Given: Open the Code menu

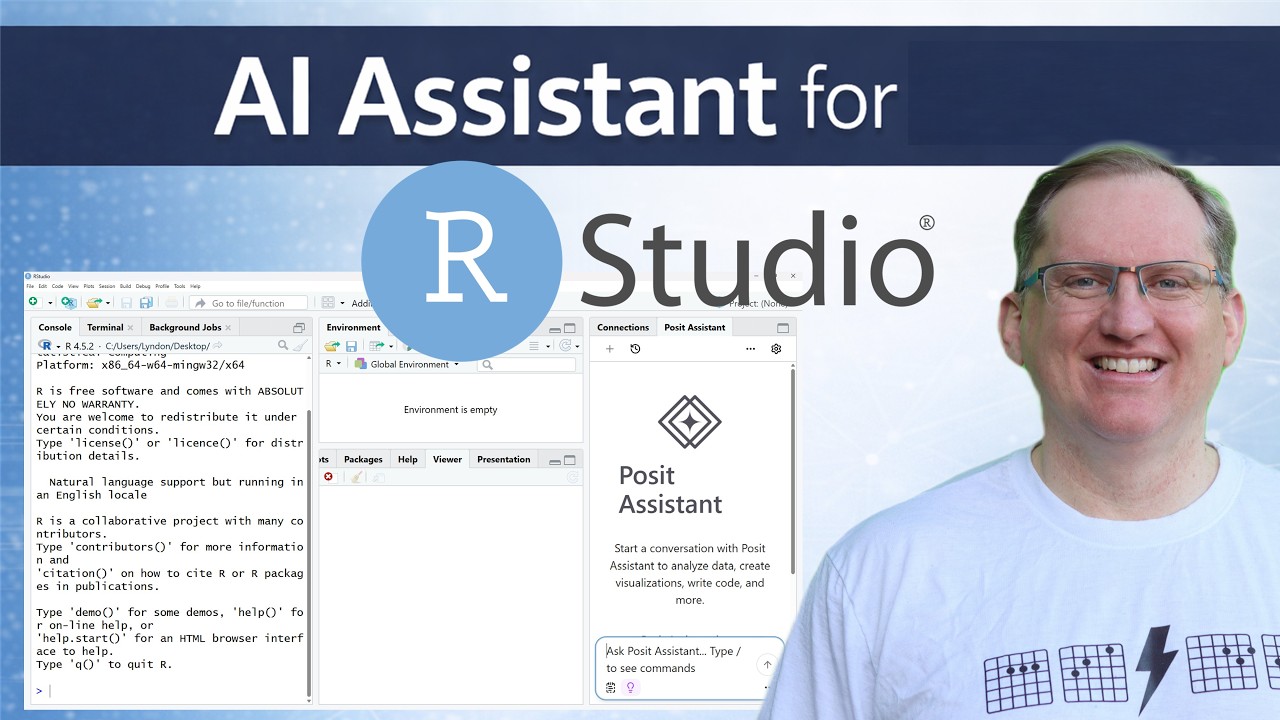Looking at the screenshot, I should click(57, 286).
